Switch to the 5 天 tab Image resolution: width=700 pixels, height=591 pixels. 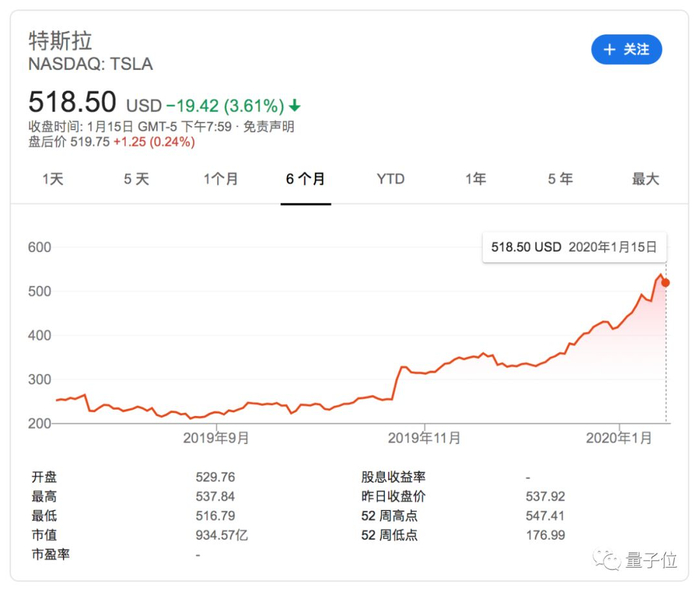136,179
